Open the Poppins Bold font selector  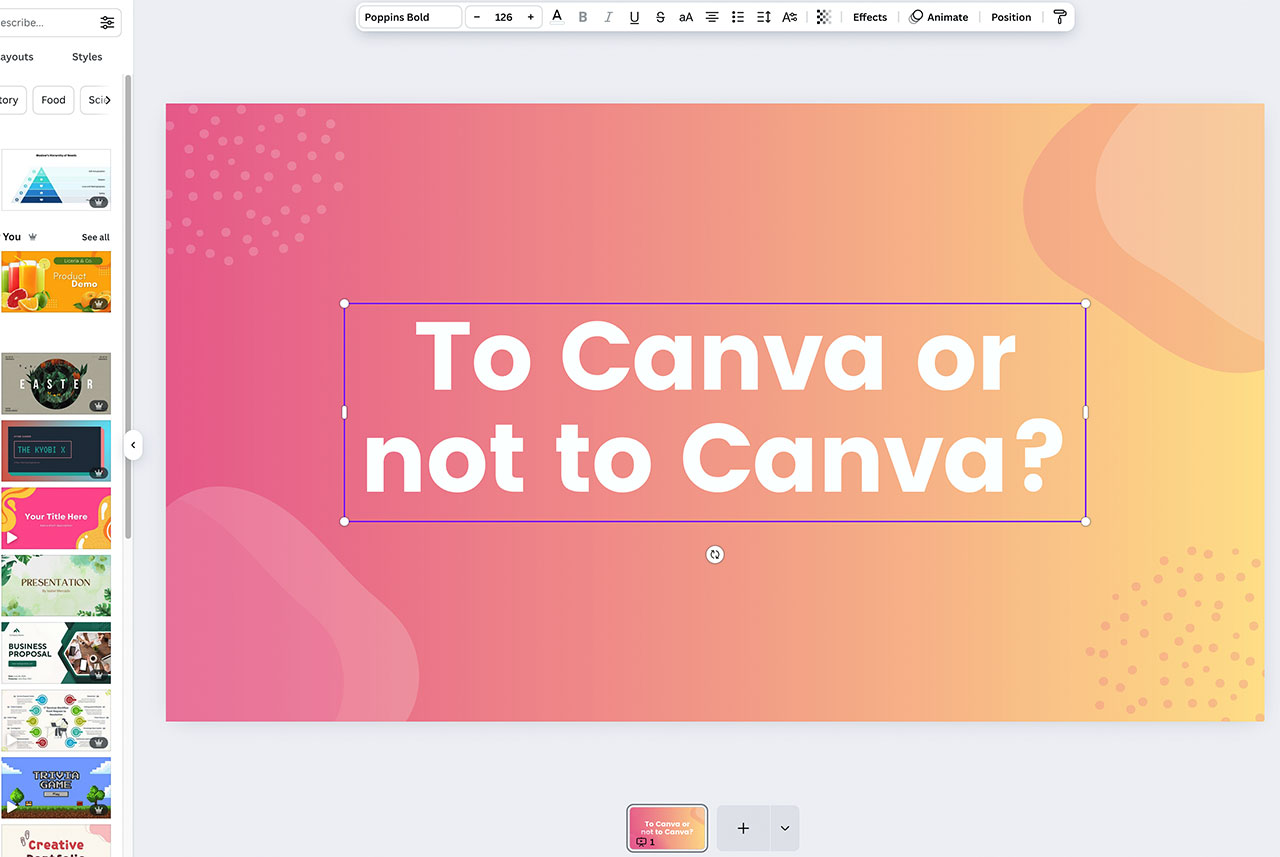pos(410,17)
